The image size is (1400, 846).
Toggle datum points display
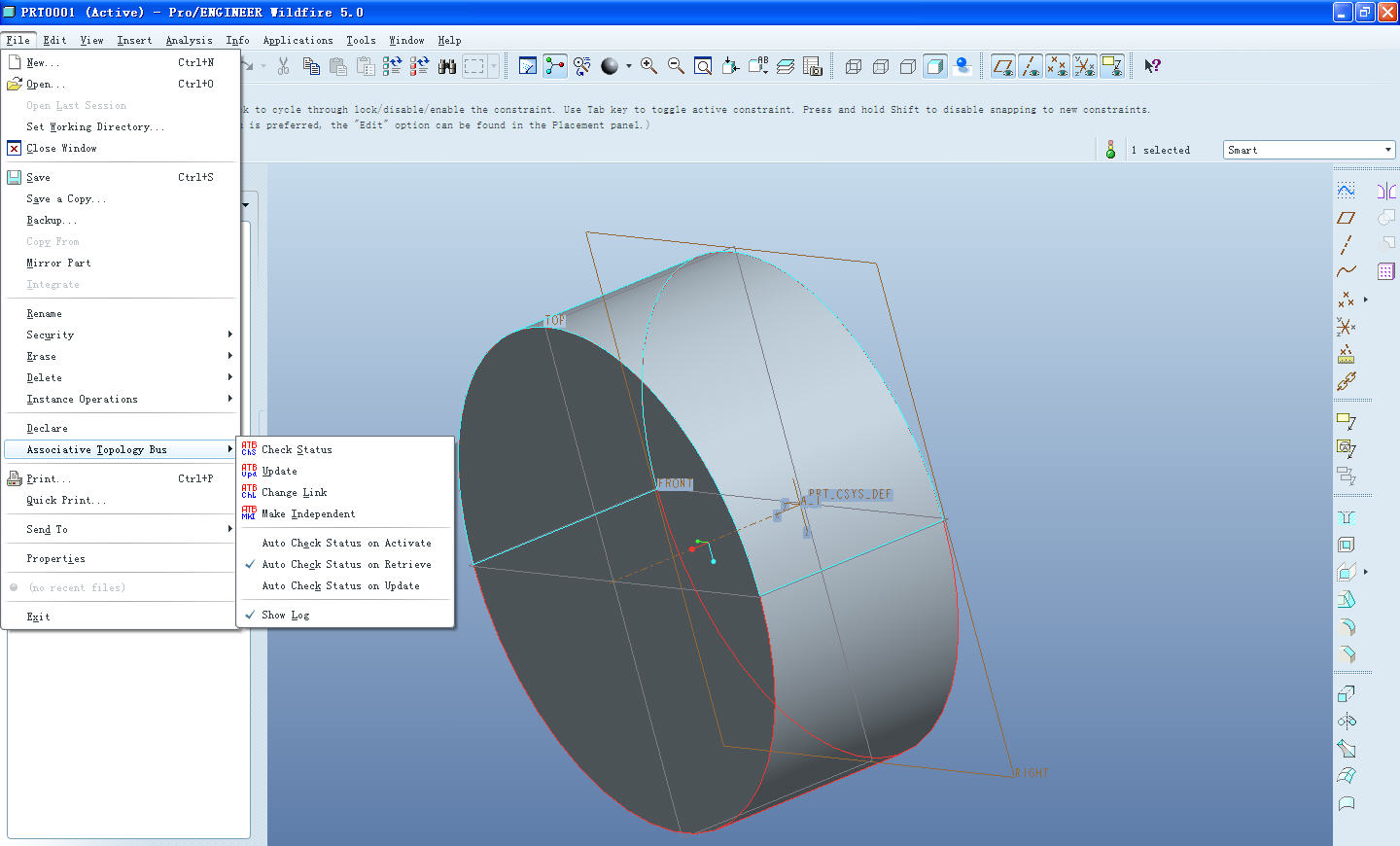click(1058, 66)
